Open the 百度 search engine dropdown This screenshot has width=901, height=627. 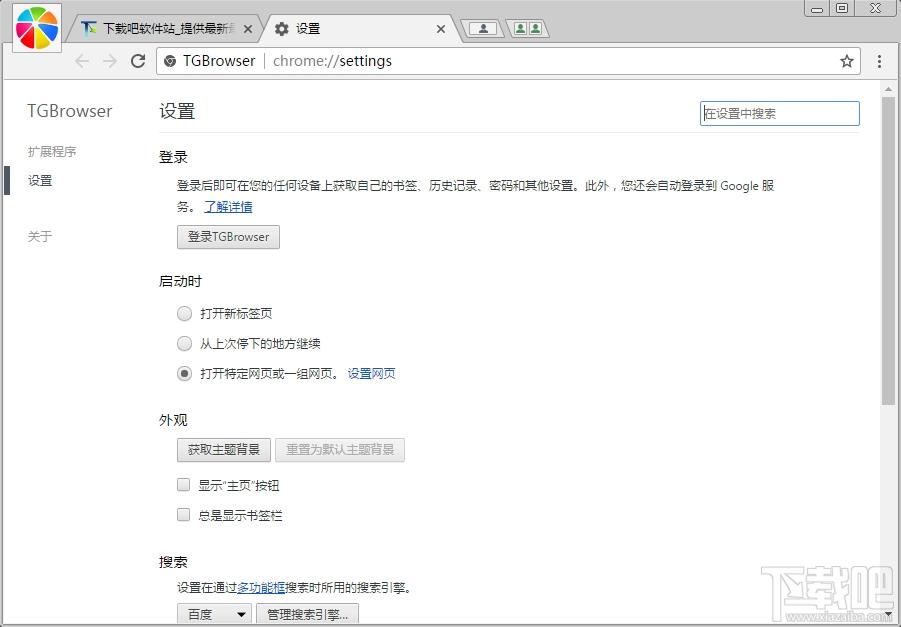[214, 614]
